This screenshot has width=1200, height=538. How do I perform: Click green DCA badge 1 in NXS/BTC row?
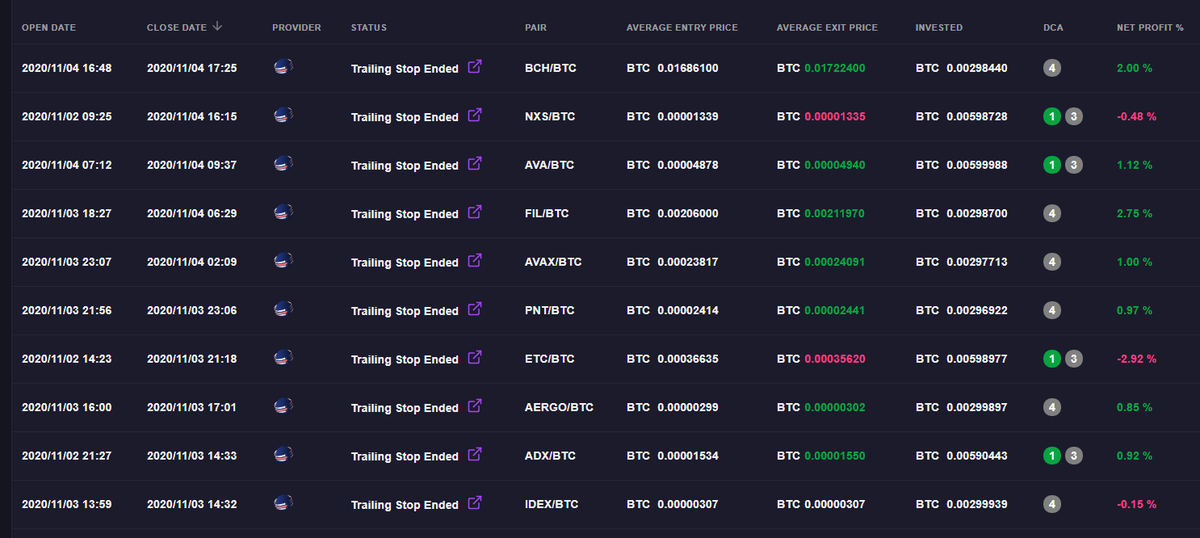[x=1052, y=116]
